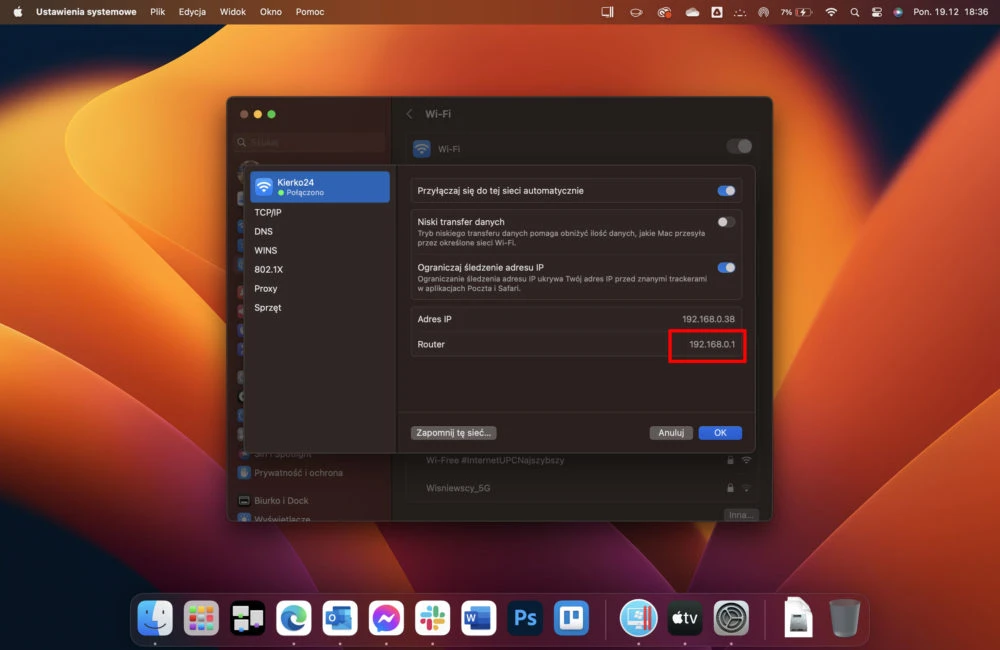The image size is (1000, 650).
Task: Open Messenger from the Dock
Action: (x=386, y=617)
